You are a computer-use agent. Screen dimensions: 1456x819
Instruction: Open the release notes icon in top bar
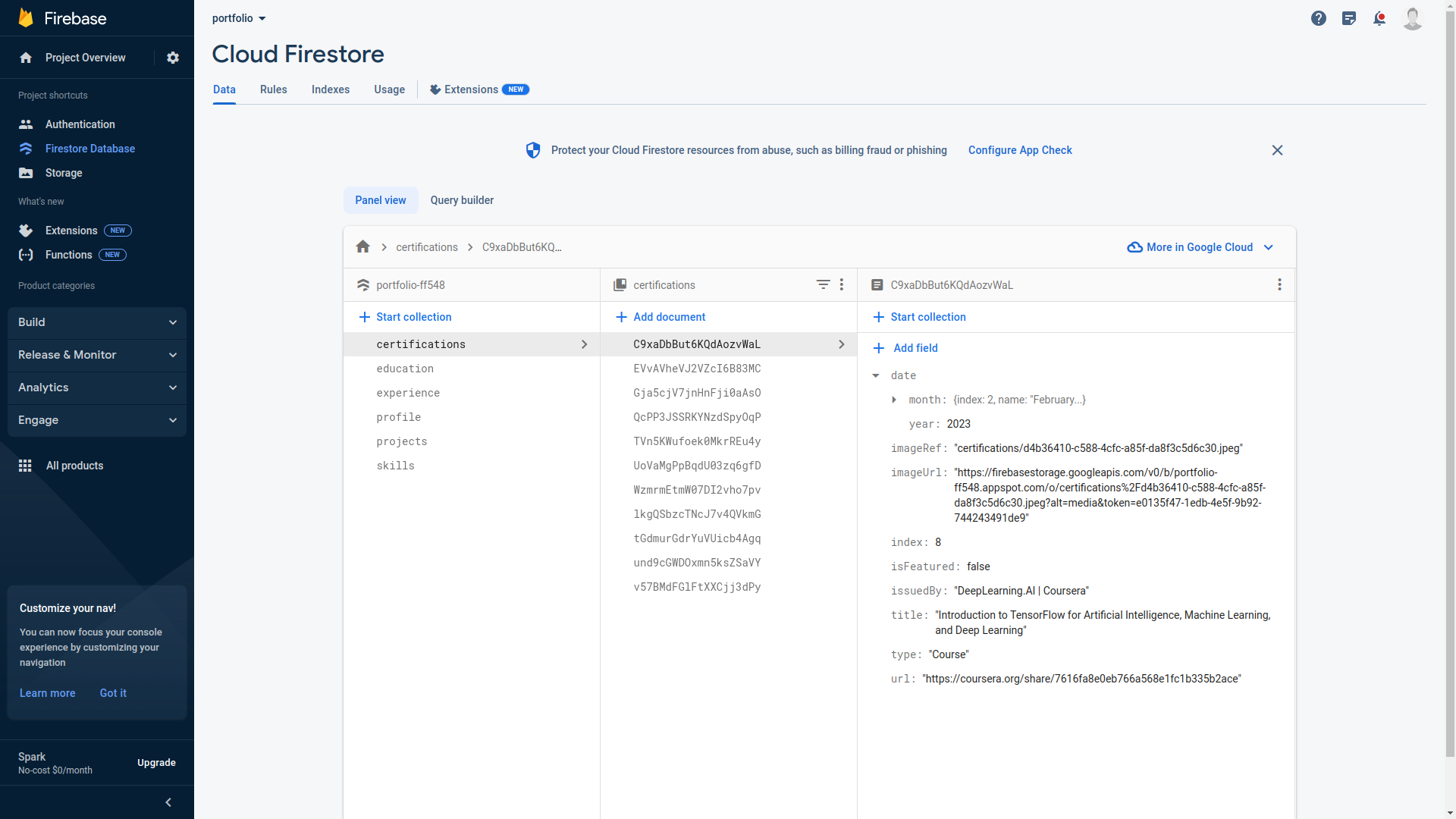coord(1348,18)
